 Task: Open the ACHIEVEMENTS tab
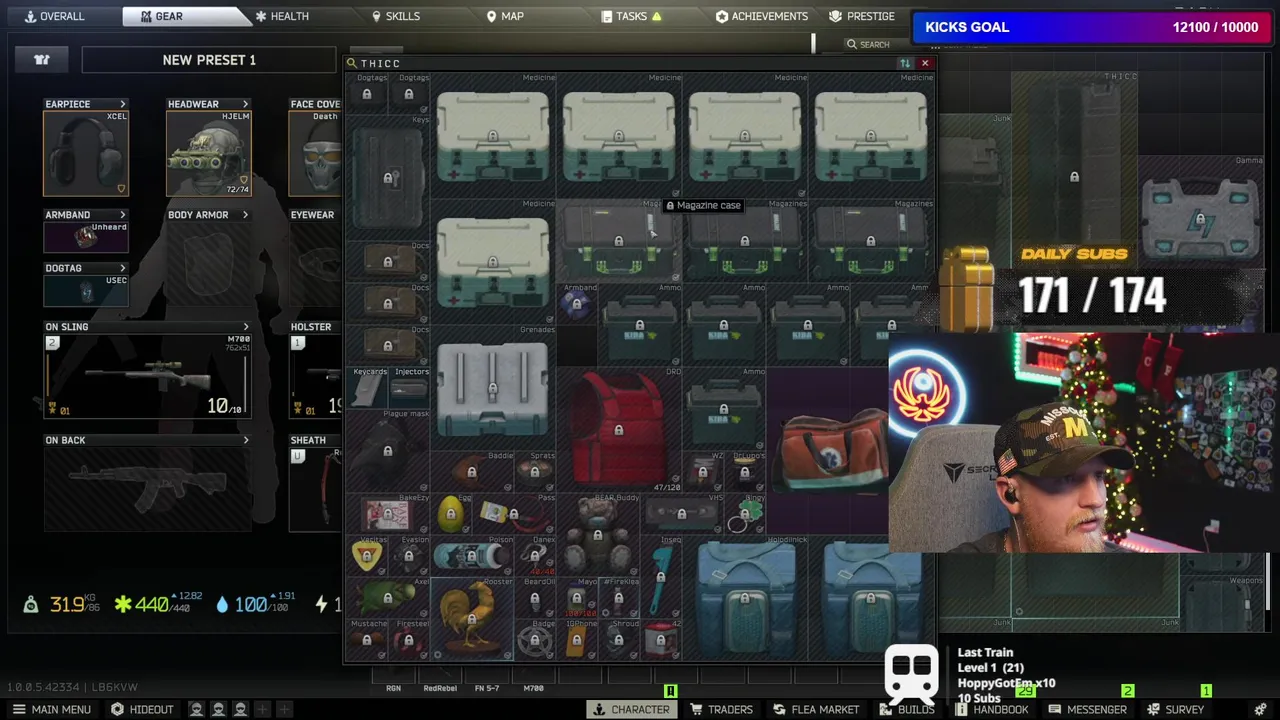762,16
